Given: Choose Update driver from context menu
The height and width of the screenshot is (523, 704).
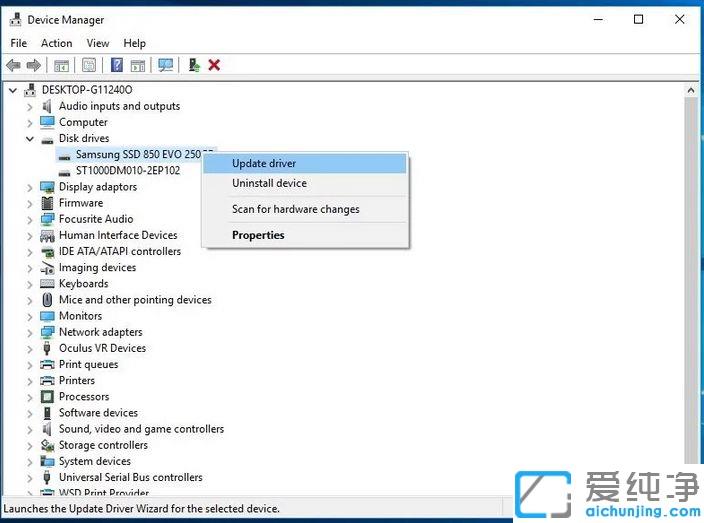Looking at the screenshot, I should (264, 163).
